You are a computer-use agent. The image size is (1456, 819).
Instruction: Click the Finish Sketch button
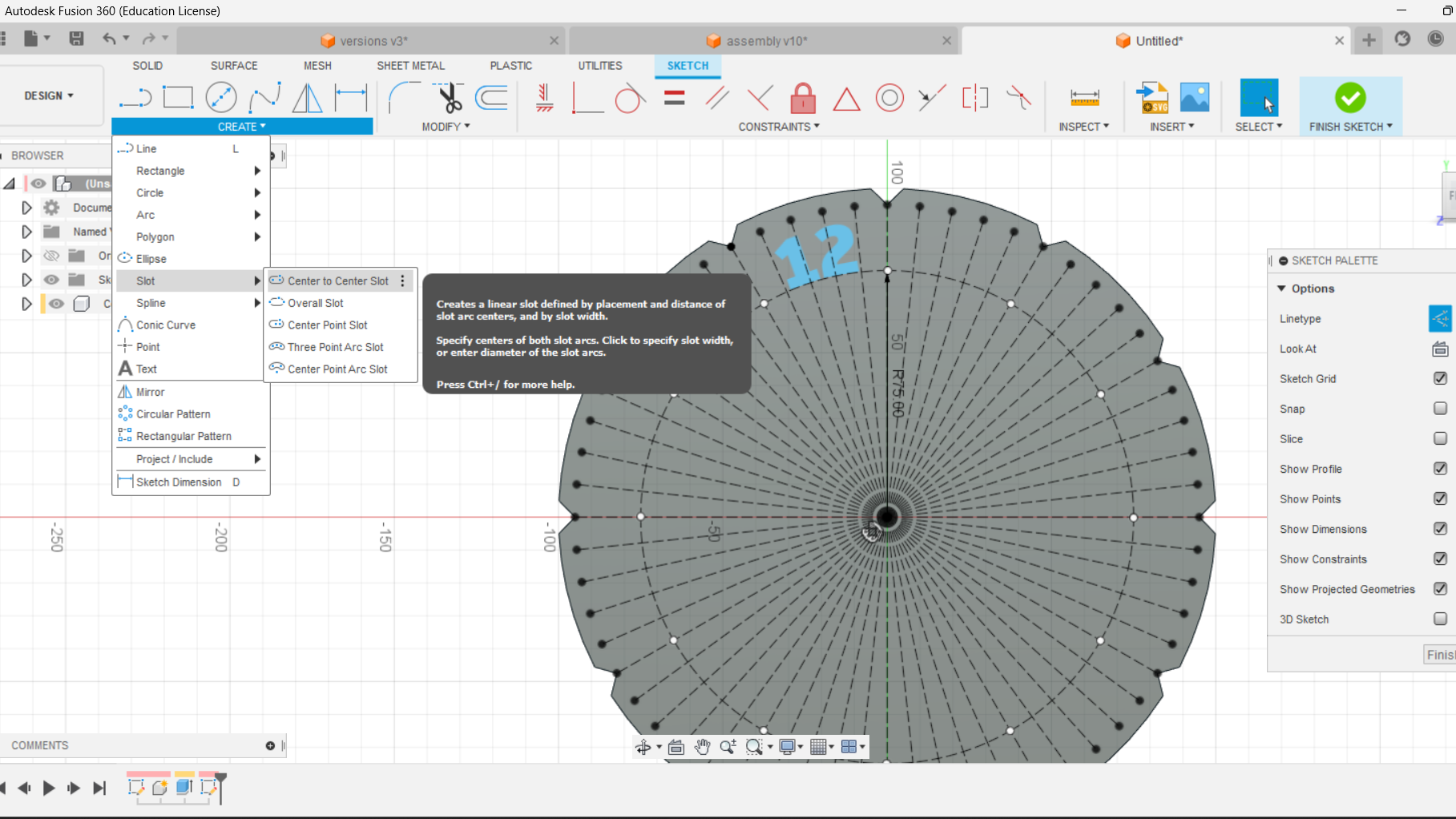click(1349, 98)
